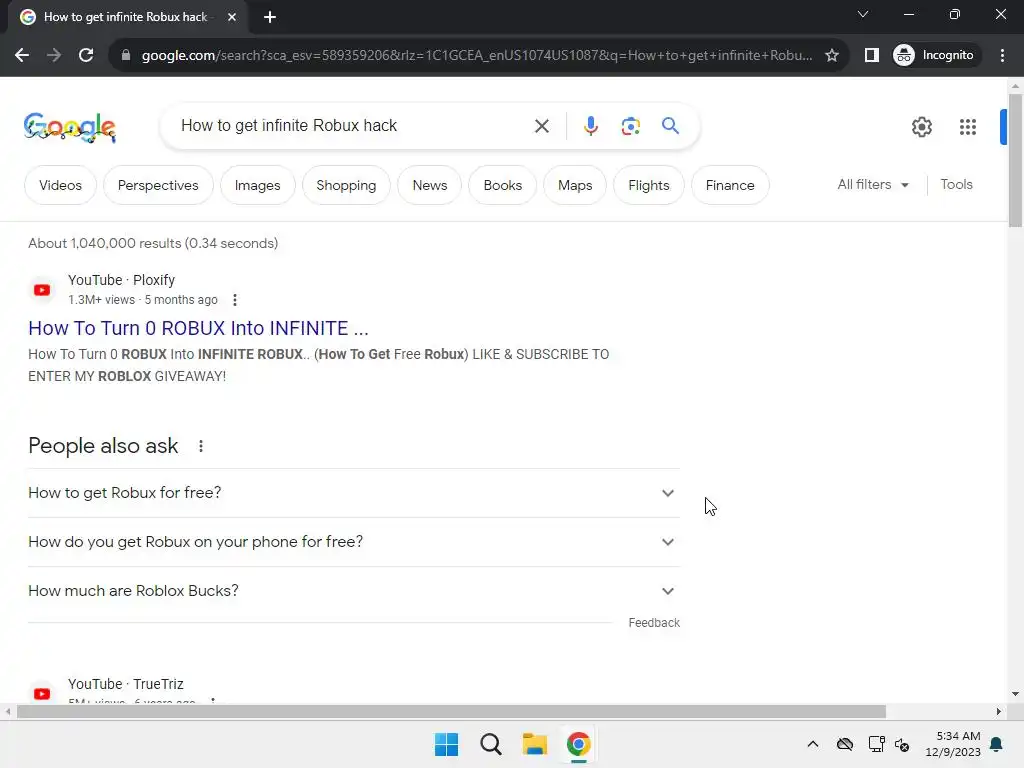Open the Google apps grid
Image resolution: width=1024 pixels, height=768 pixels.
[968, 127]
